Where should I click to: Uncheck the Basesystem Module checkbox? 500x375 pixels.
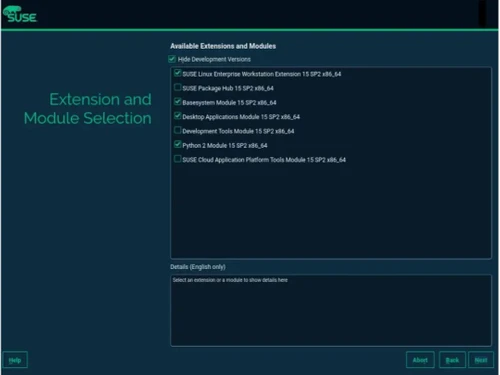click(178, 102)
